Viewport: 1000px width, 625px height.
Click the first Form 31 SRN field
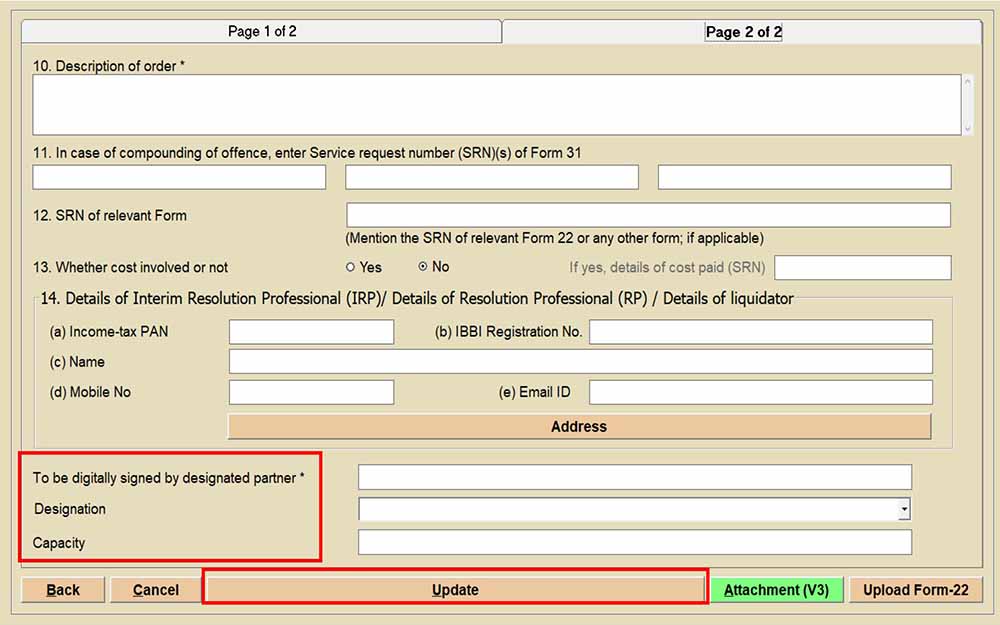(x=179, y=178)
